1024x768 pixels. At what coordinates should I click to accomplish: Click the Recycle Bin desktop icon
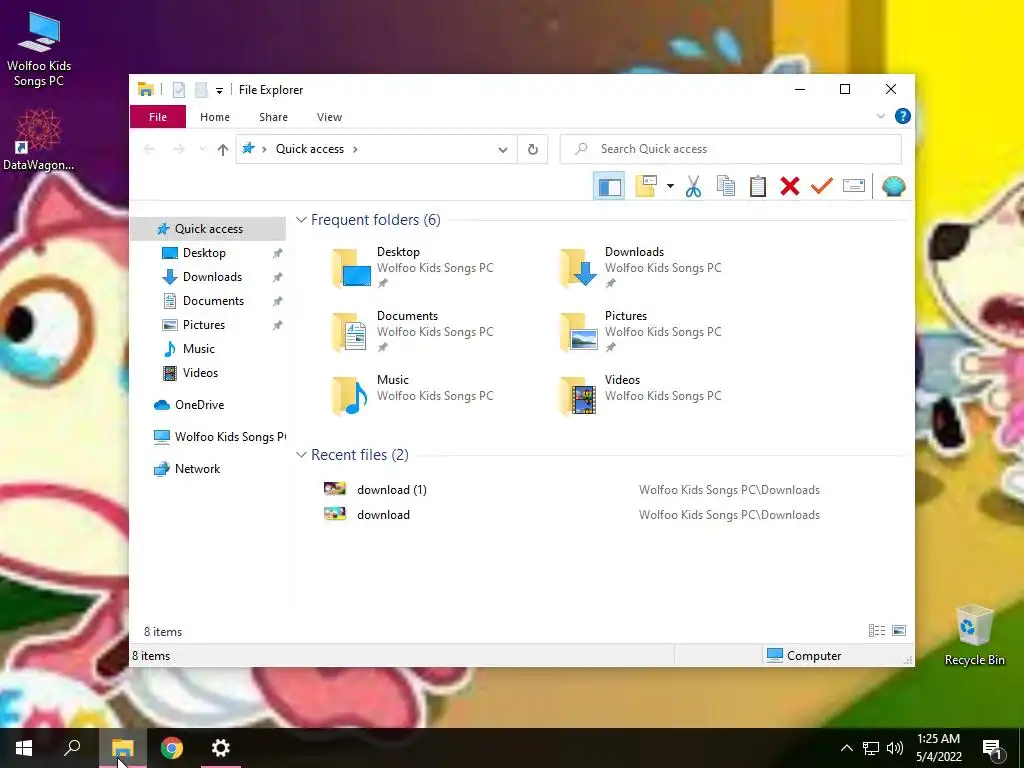pos(974,635)
